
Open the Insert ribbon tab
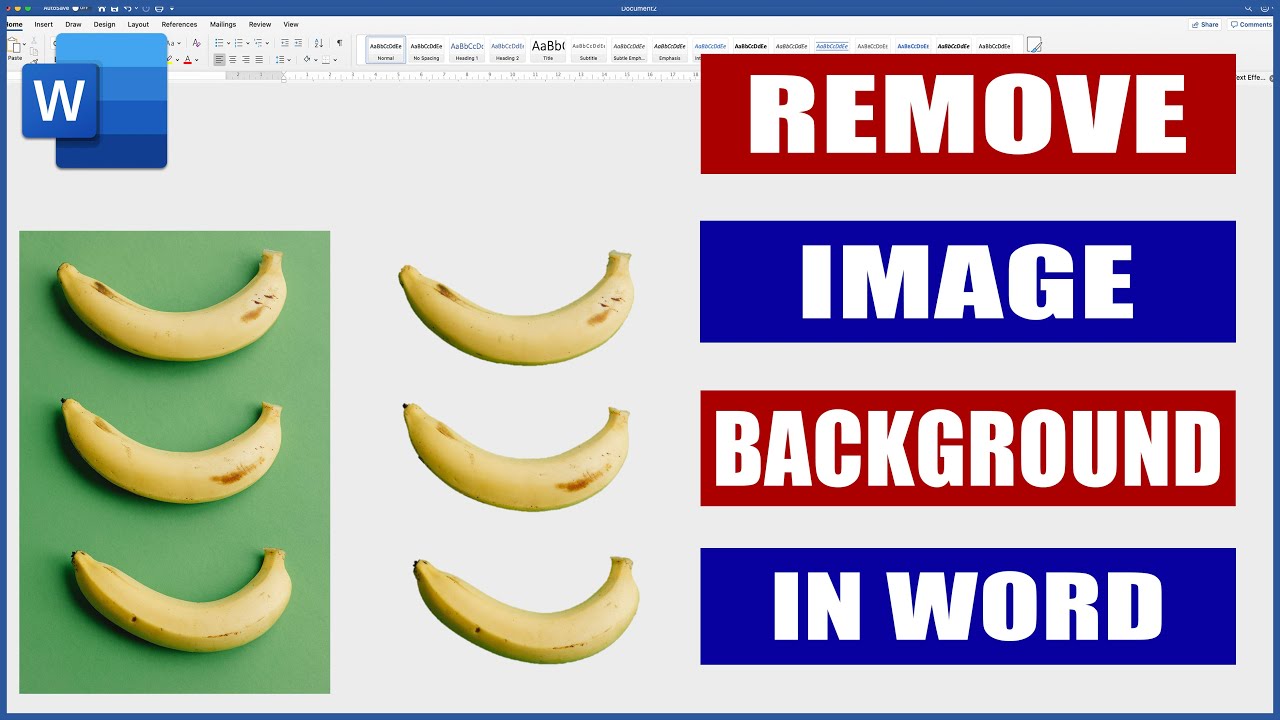(43, 24)
